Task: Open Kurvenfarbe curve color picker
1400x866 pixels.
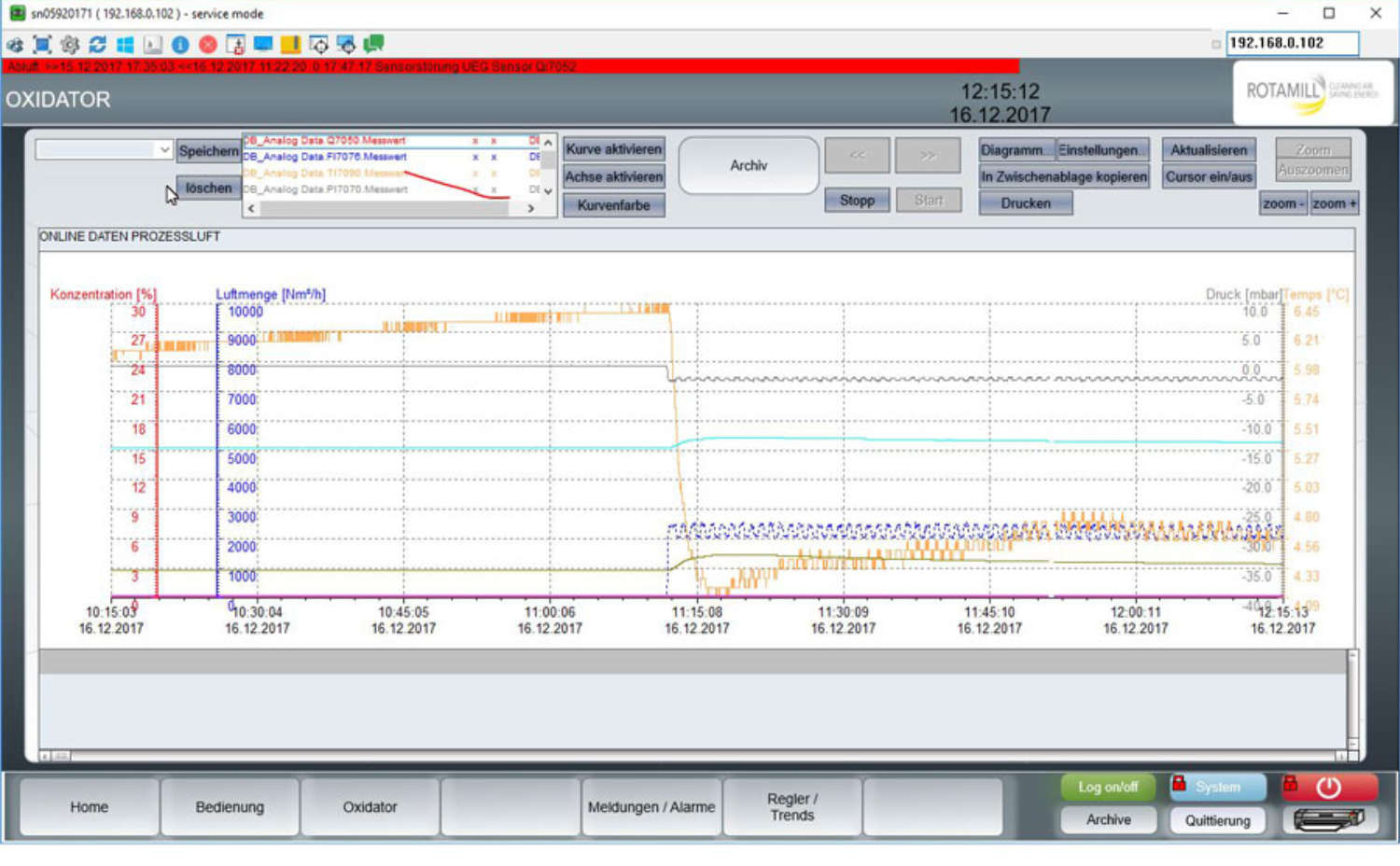Action: click(613, 205)
